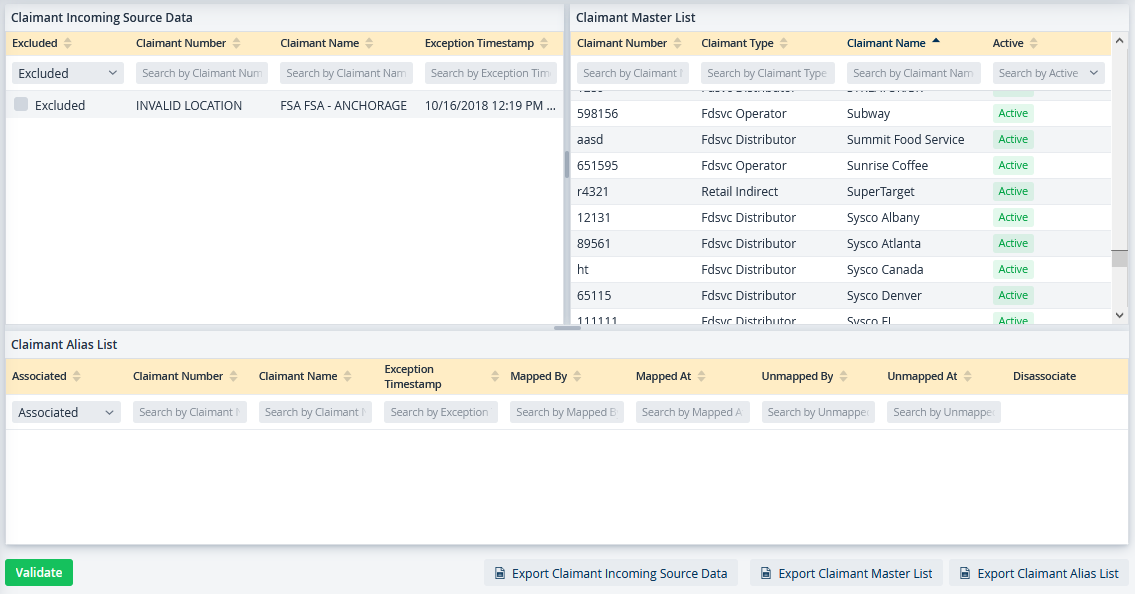
Task: Sort Master List by Claimant Type
Action: point(743,43)
